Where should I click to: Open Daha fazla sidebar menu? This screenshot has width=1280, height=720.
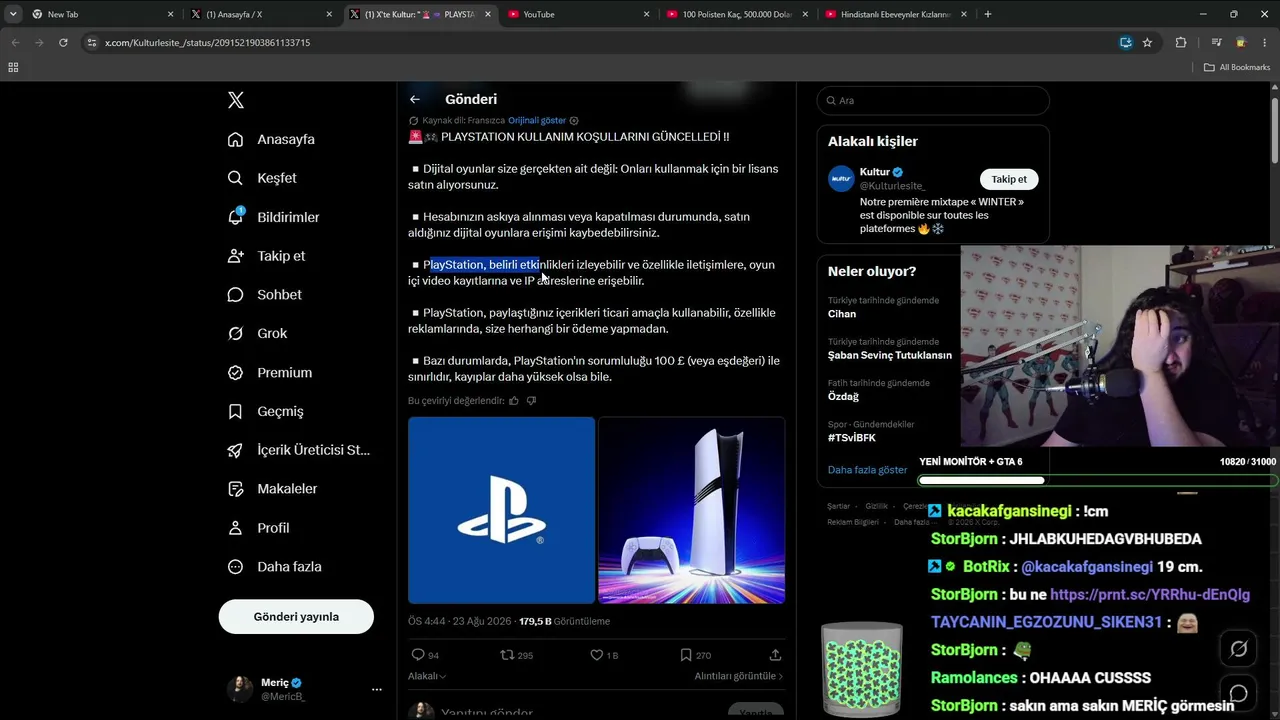(274, 567)
